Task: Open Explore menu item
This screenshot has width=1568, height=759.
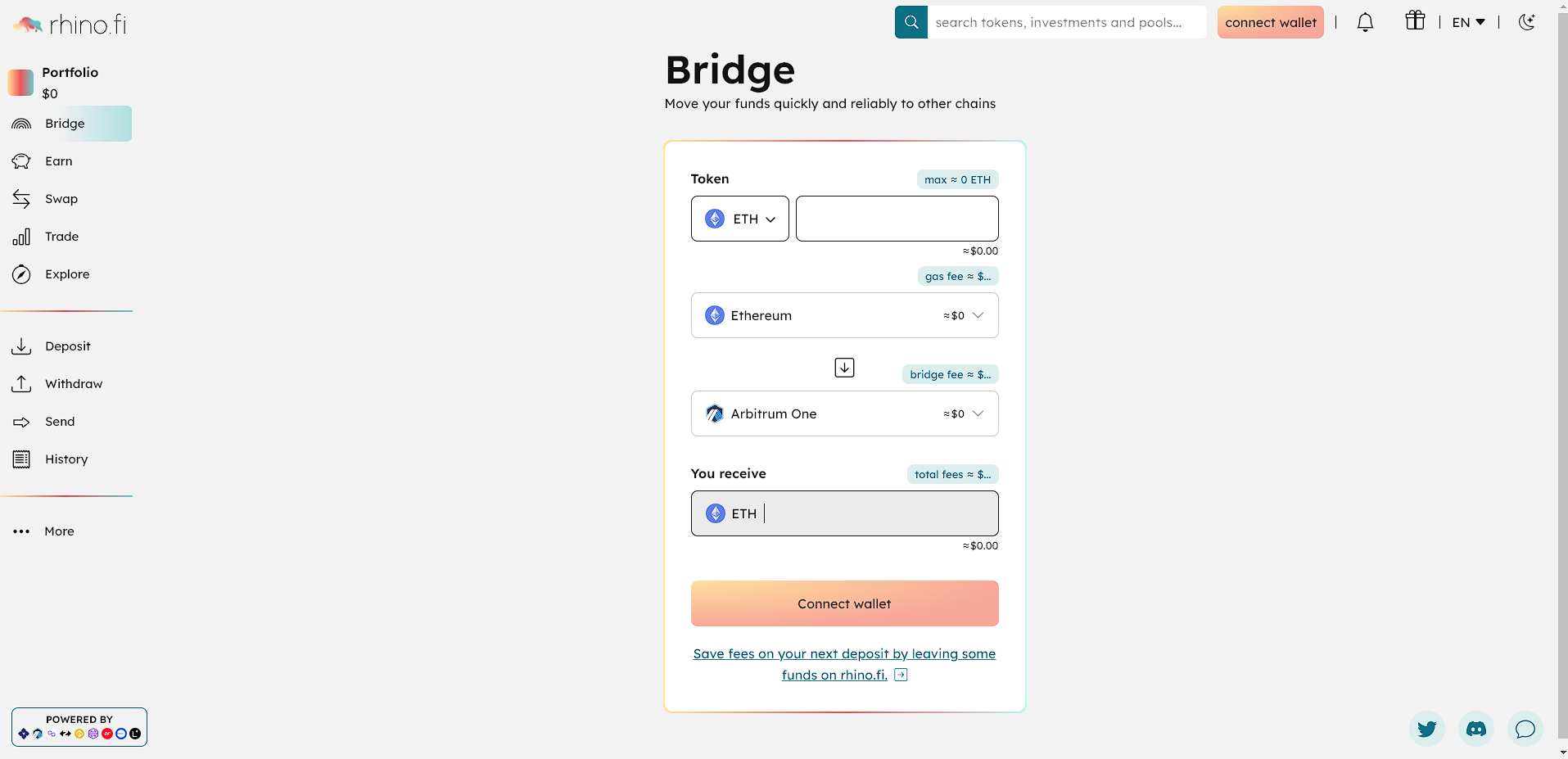Action: coord(67,274)
